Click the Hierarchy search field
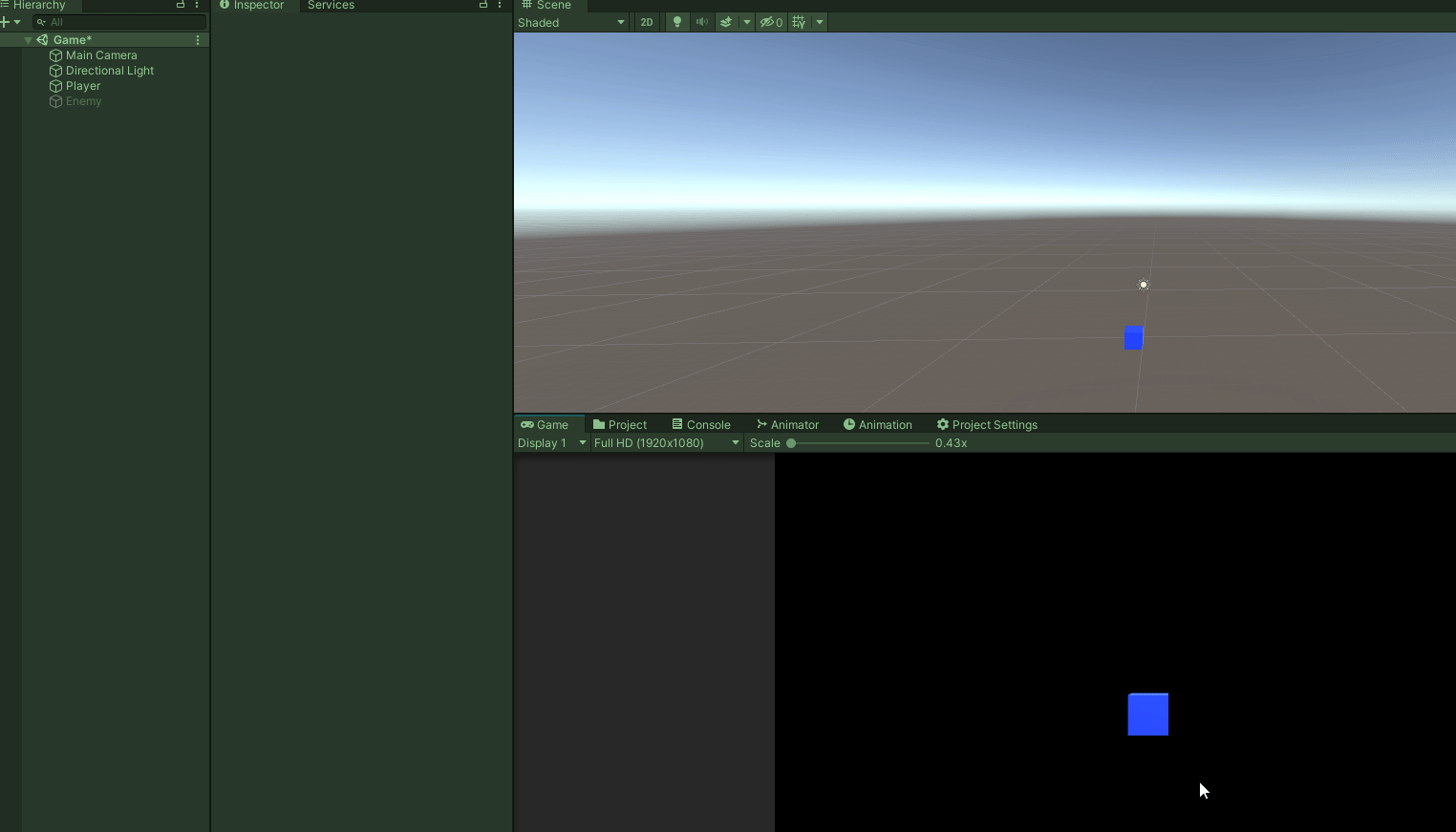This screenshot has width=1456, height=832. coord(119,21)
